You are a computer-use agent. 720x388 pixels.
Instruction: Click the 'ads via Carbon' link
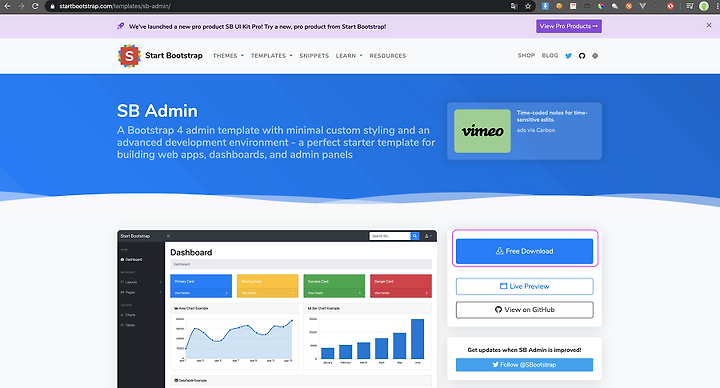click(x=536, y=130)
